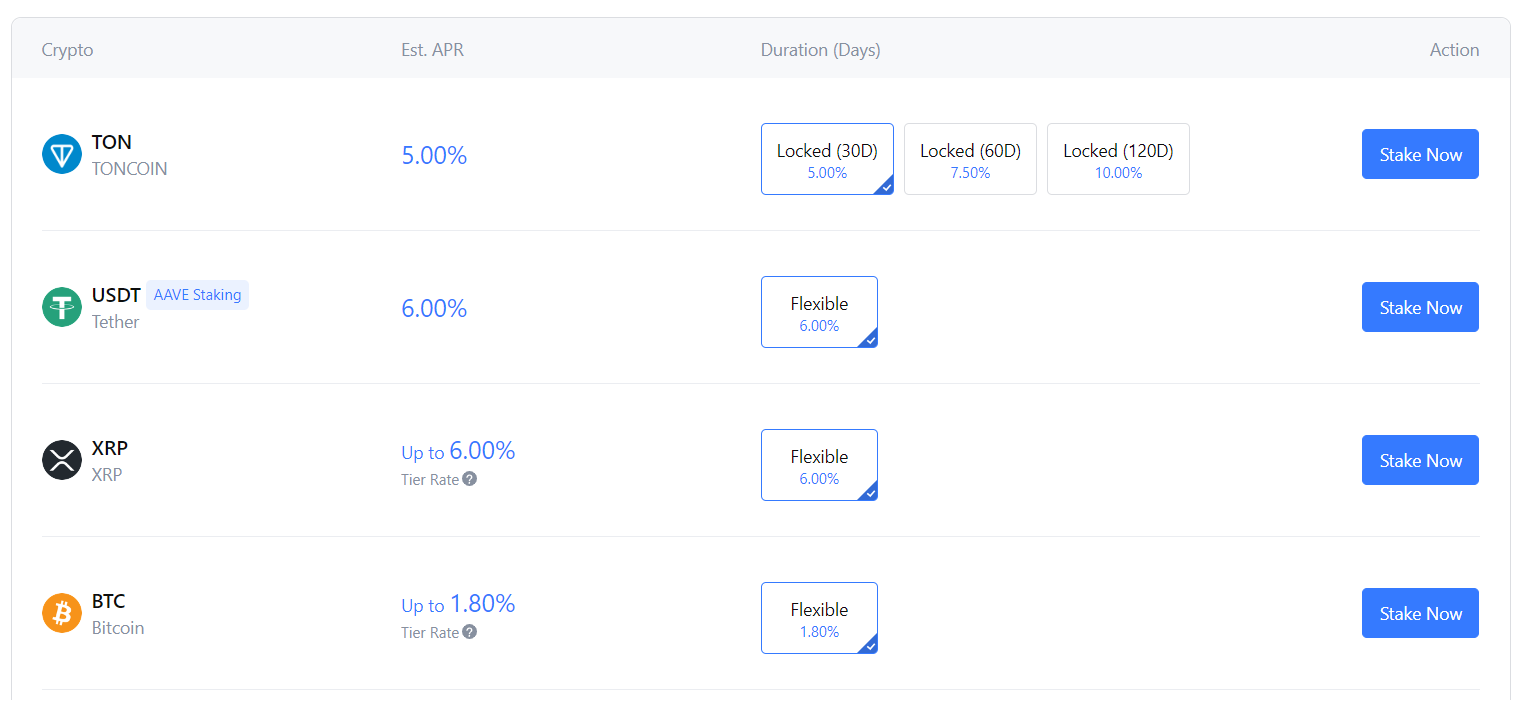Select TON Locked (30D) duration option
1524x702 pixels.
point(827,159)
